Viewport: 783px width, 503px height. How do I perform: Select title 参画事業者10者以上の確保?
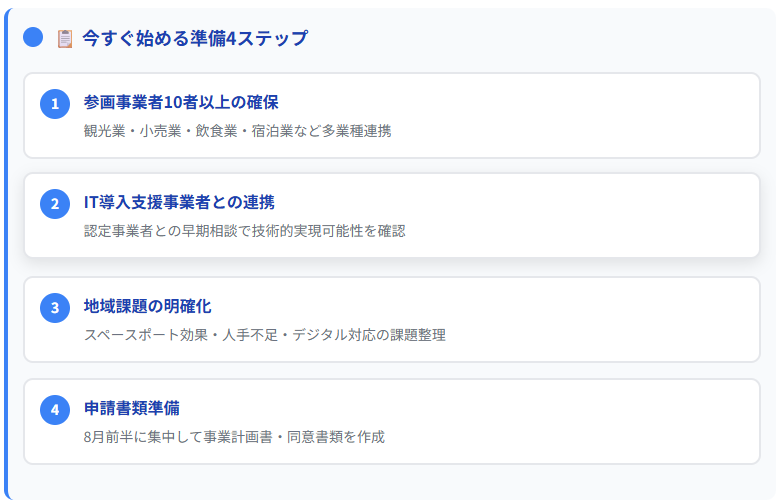(181, 102)
